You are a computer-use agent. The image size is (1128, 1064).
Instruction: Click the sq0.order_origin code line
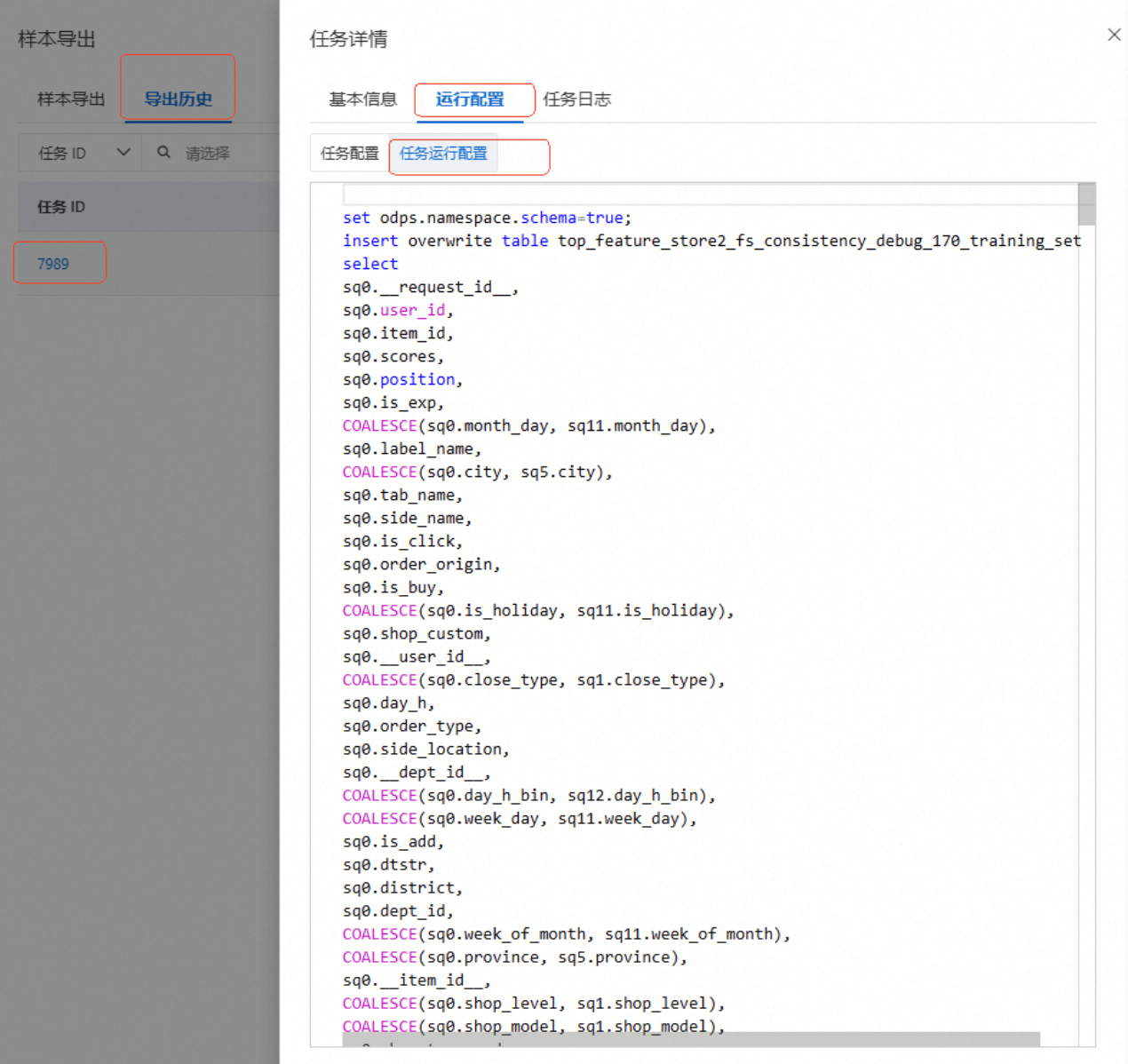[x=421, y=564]
